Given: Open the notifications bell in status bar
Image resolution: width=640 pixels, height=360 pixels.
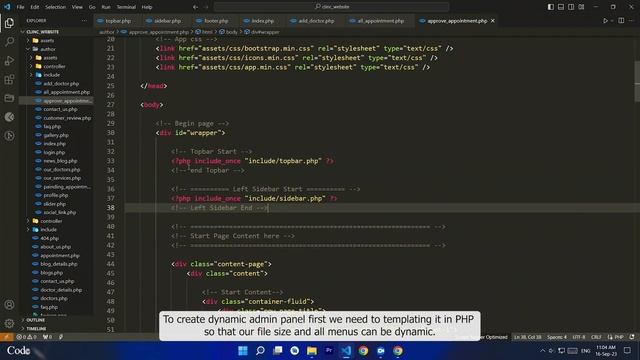Looking at the screenshot, I should click(632, 337).
